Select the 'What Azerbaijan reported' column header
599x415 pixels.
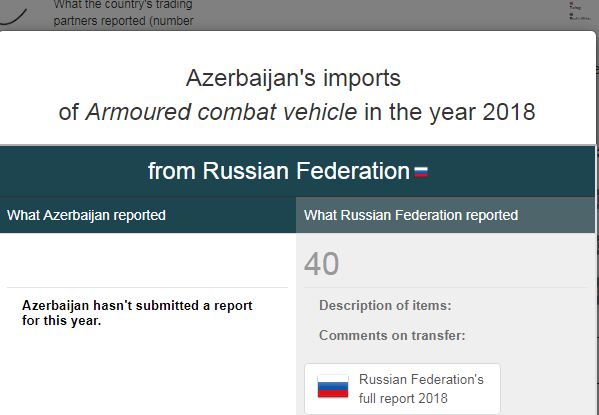[148, 215]
